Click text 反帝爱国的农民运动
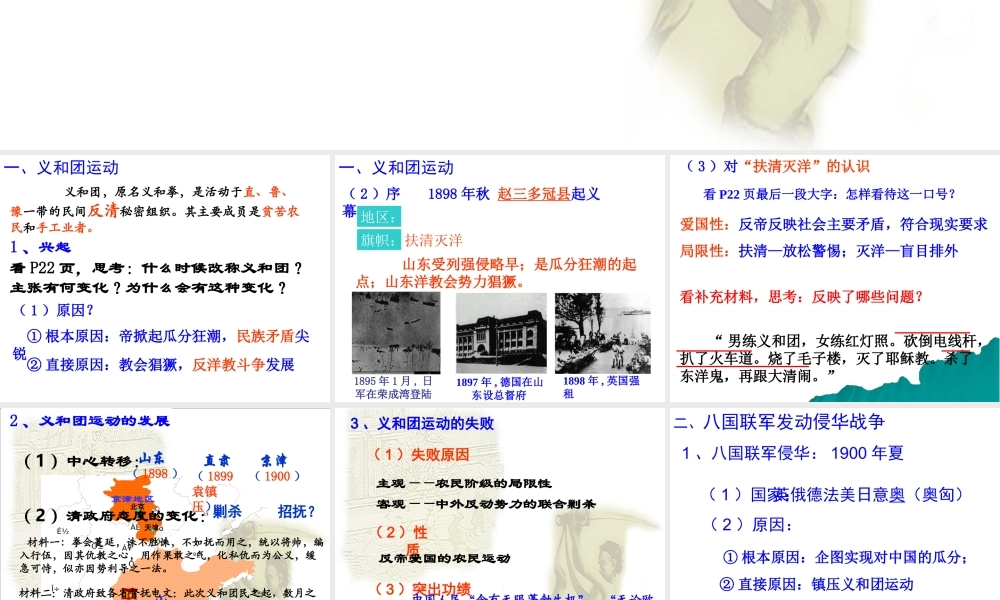Viewport: 1000px width, 600px height. click(445, 558)
